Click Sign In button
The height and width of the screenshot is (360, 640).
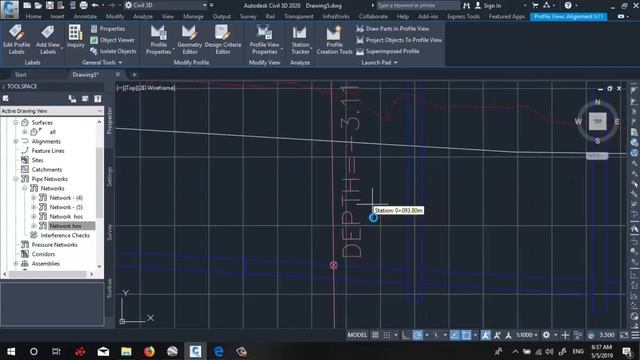pyautogui.click(x=488, y=5)
